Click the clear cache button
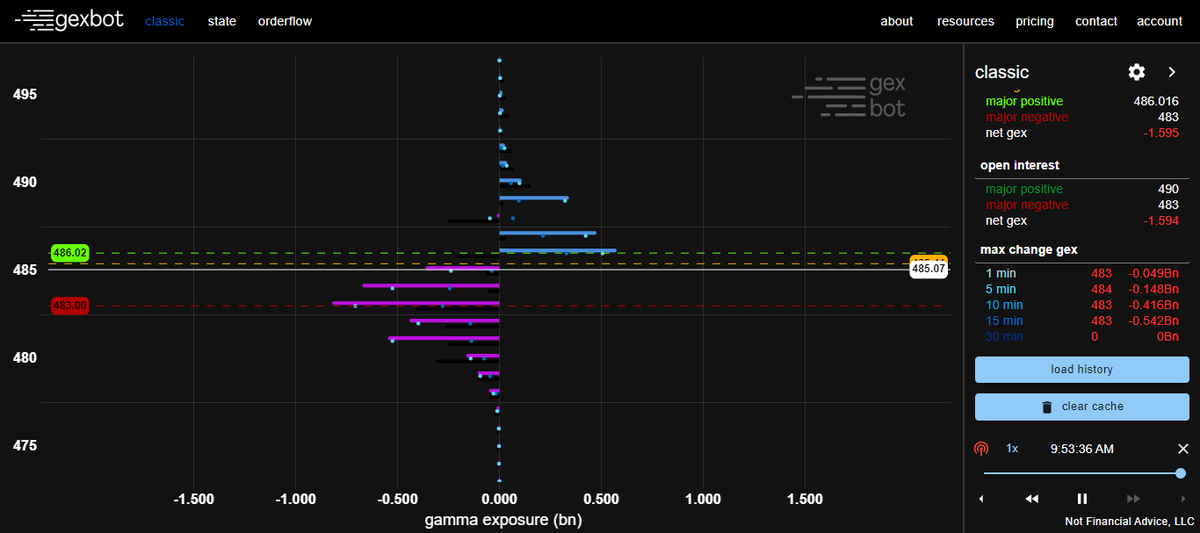The height and width of the screenshot is (533, 1200). click(x=1081, y=407)
